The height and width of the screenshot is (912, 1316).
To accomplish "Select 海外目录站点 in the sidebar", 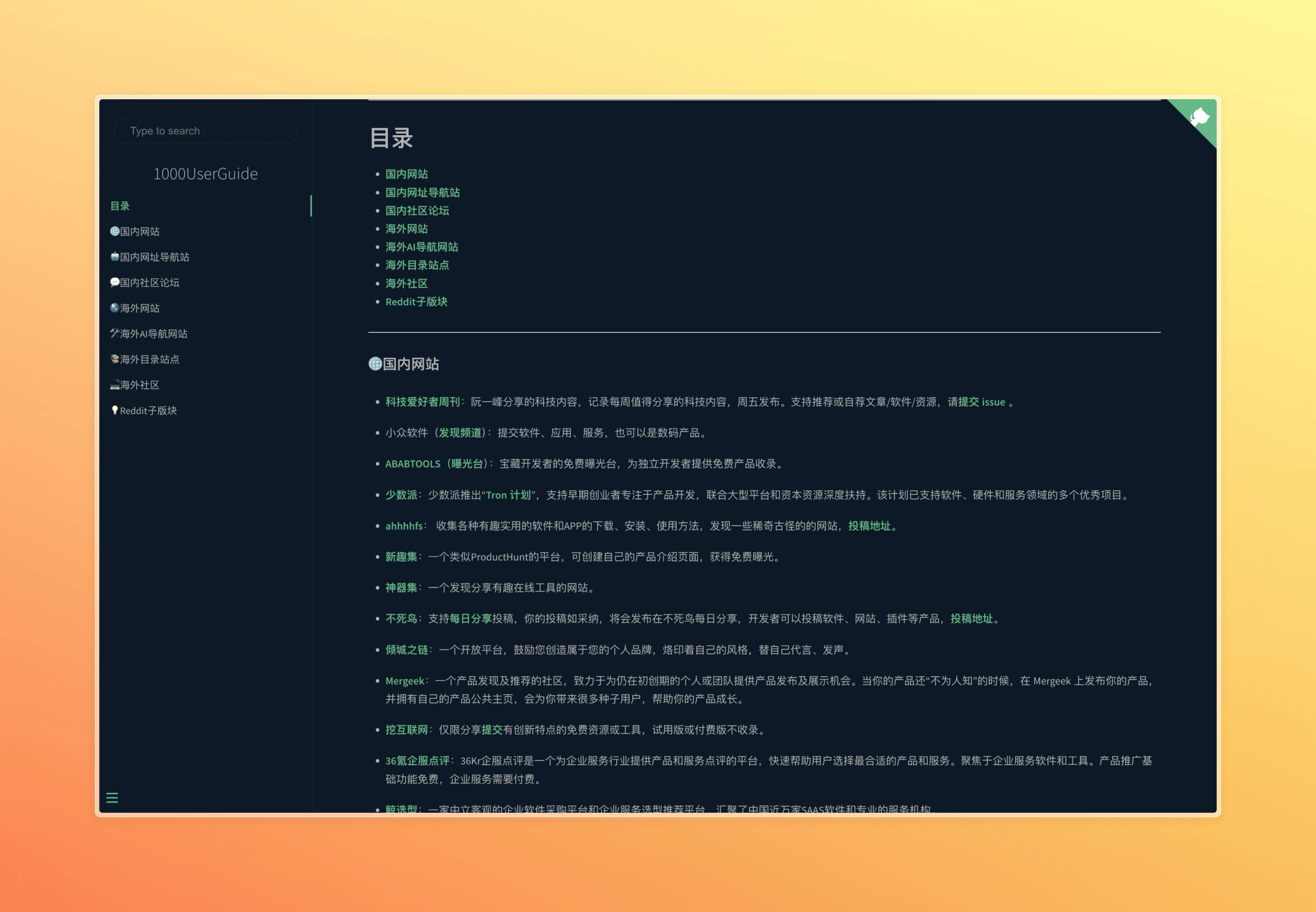I will [144, 360].
